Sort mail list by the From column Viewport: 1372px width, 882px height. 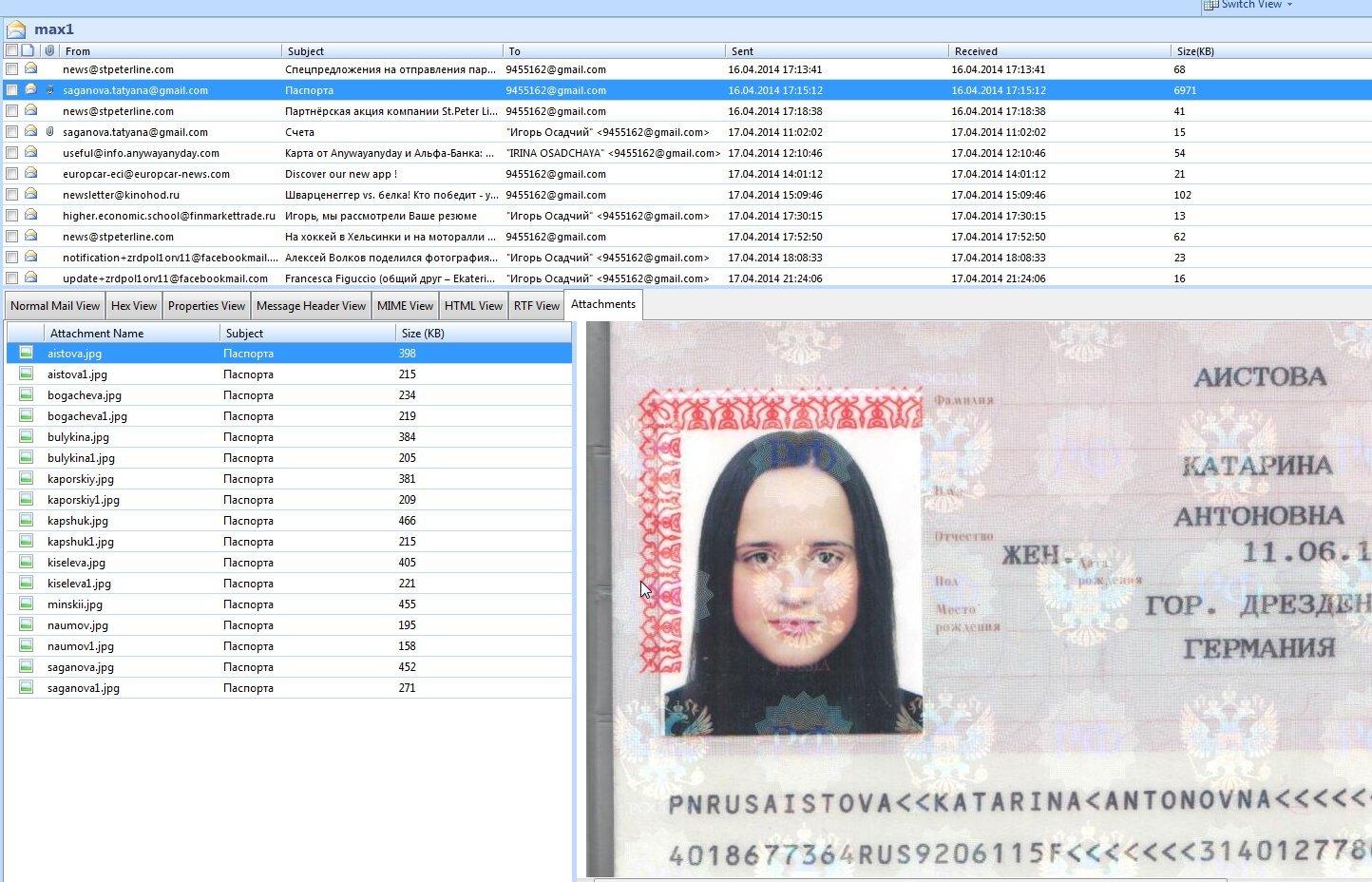pyautogui.click(x=170, y=50)
